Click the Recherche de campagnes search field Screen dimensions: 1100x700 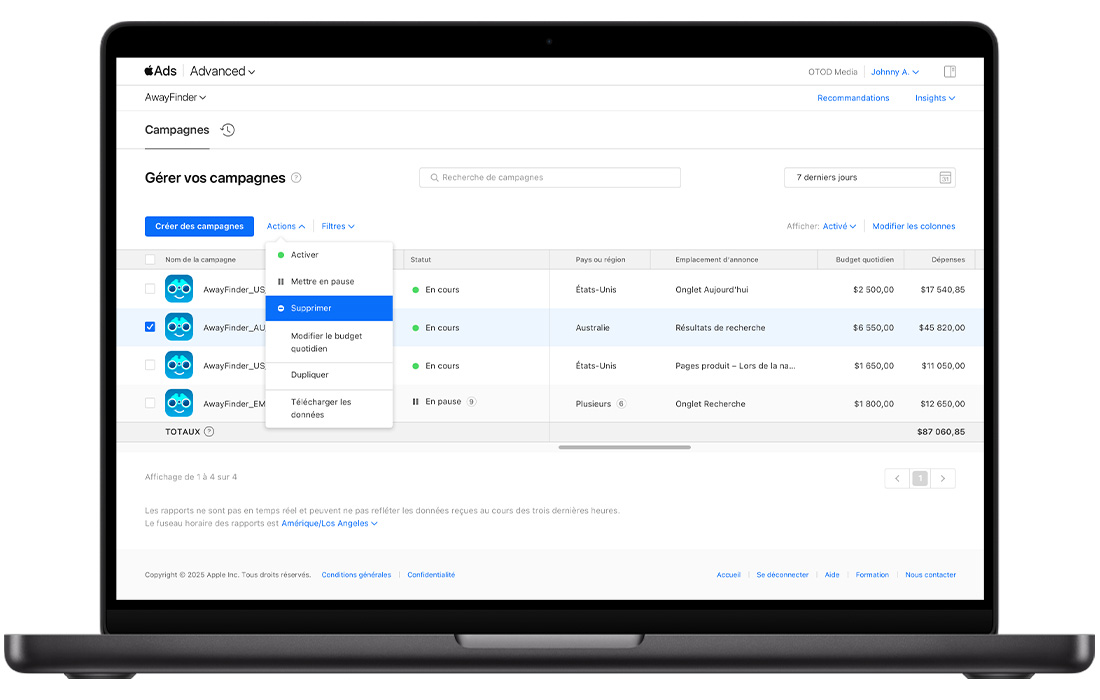click(550, 178)
